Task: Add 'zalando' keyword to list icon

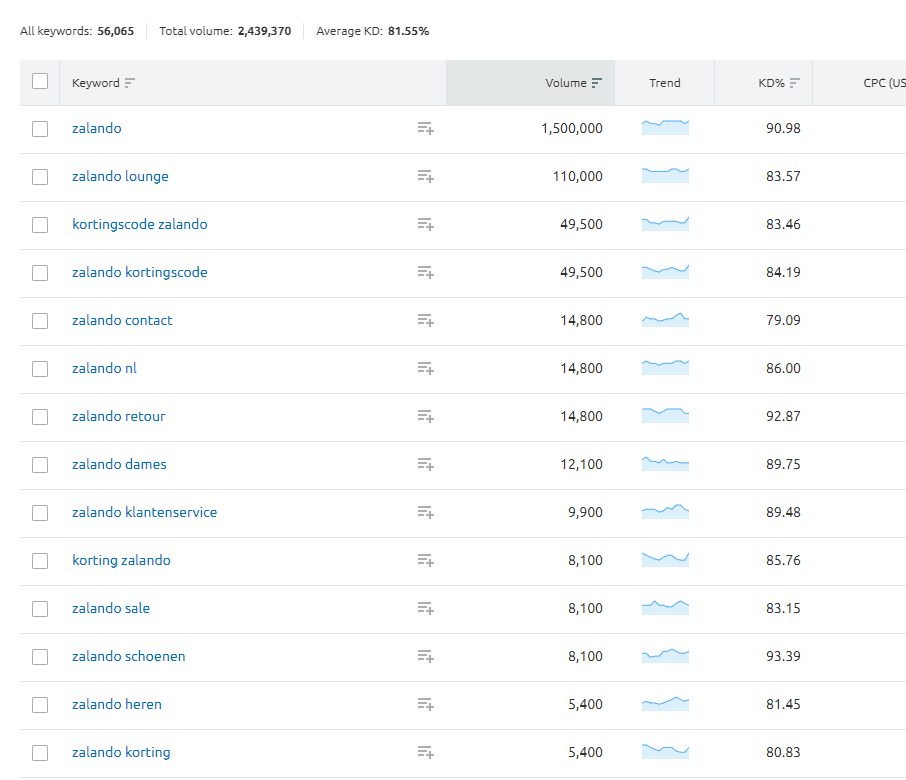Action: [x=425, y=128]
